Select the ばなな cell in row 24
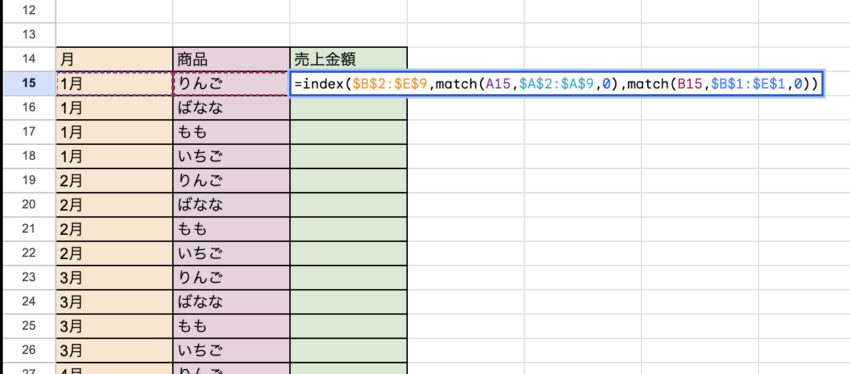This screenshot has height=374, width=850. [231, 302]
